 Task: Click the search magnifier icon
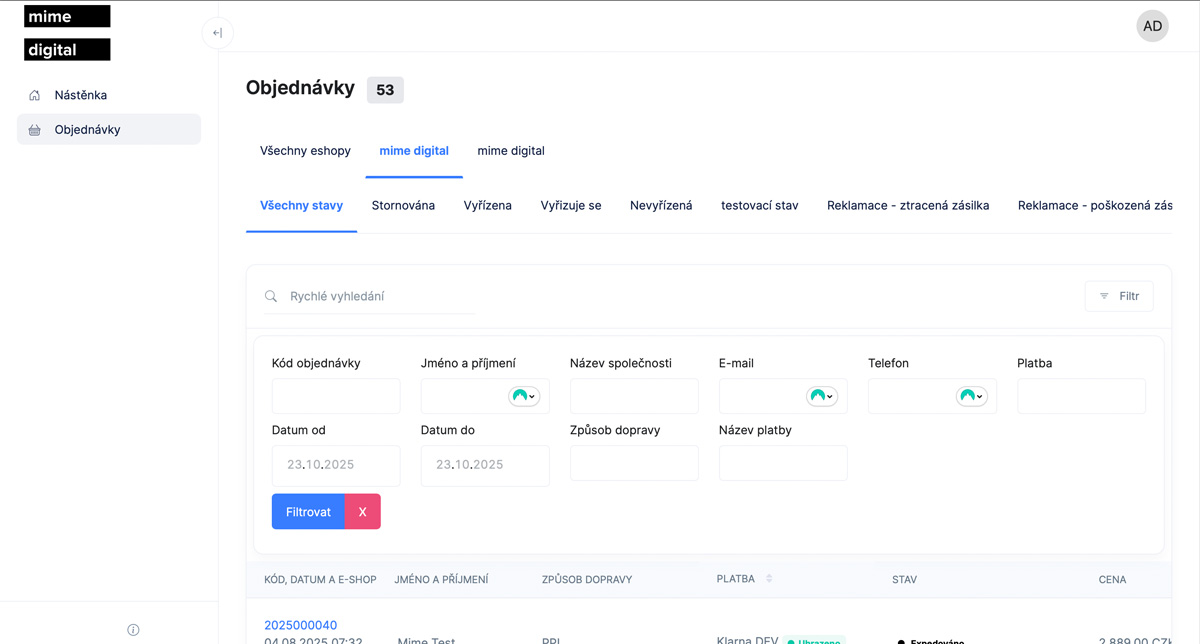(271, 296)
